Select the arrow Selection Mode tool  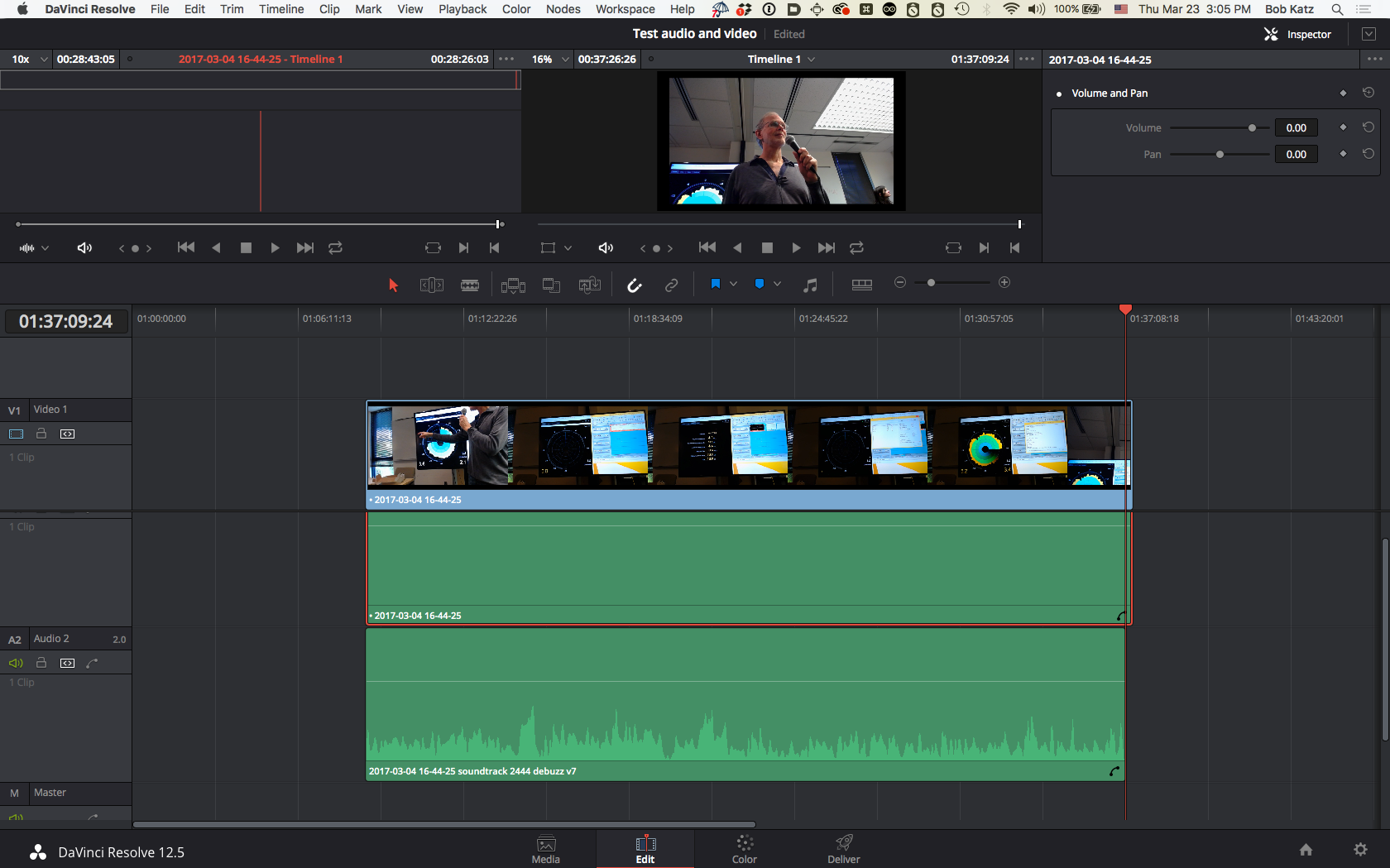pos(393,285)
